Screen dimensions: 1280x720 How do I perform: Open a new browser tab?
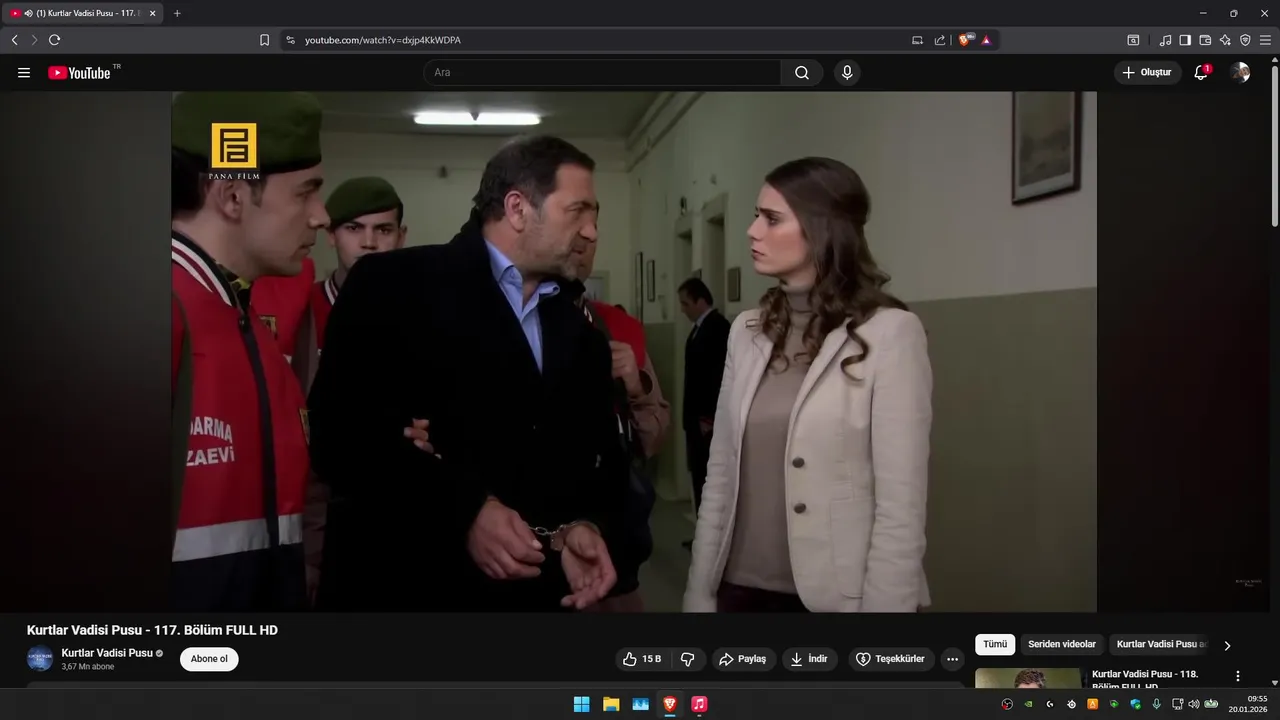tap(177, 13)
